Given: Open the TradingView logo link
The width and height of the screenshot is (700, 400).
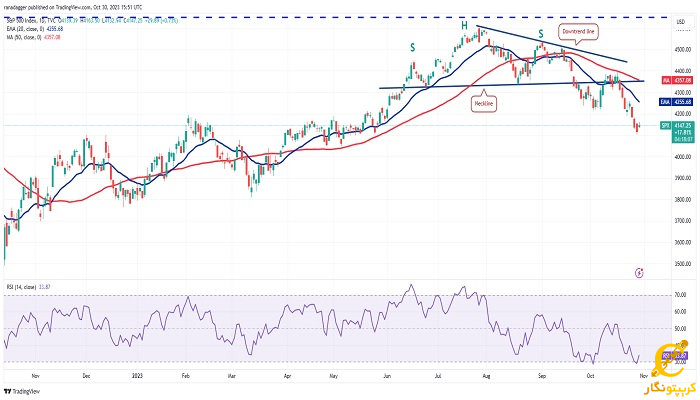Looking at the screenshot, I should 21,392.
